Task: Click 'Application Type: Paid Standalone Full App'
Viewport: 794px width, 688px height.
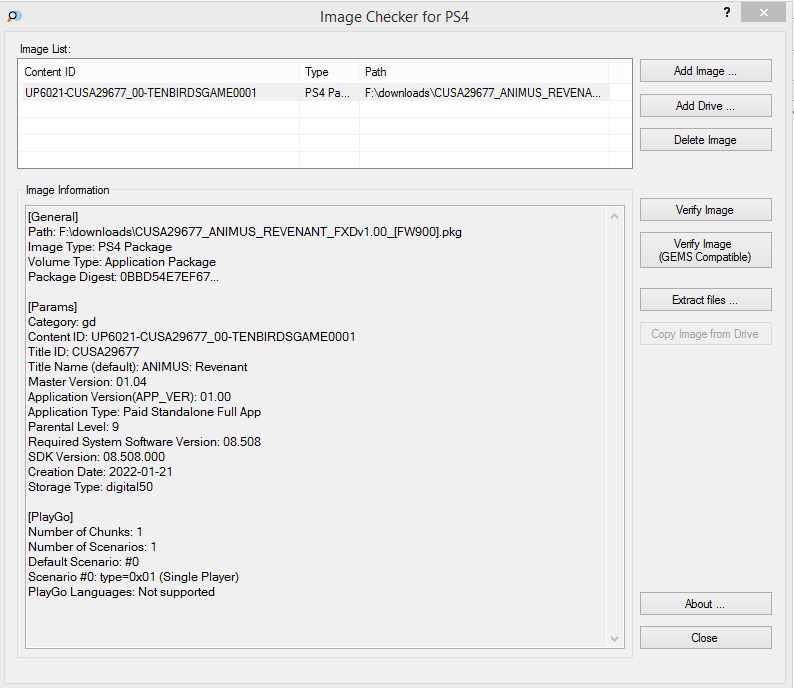Action: point(144,412)
